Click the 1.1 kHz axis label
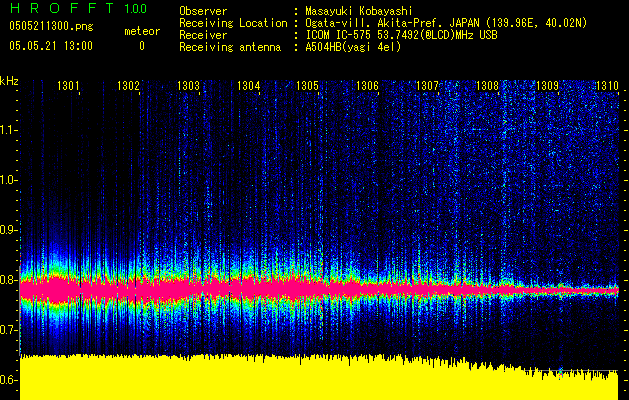 (x=8, y=130)
